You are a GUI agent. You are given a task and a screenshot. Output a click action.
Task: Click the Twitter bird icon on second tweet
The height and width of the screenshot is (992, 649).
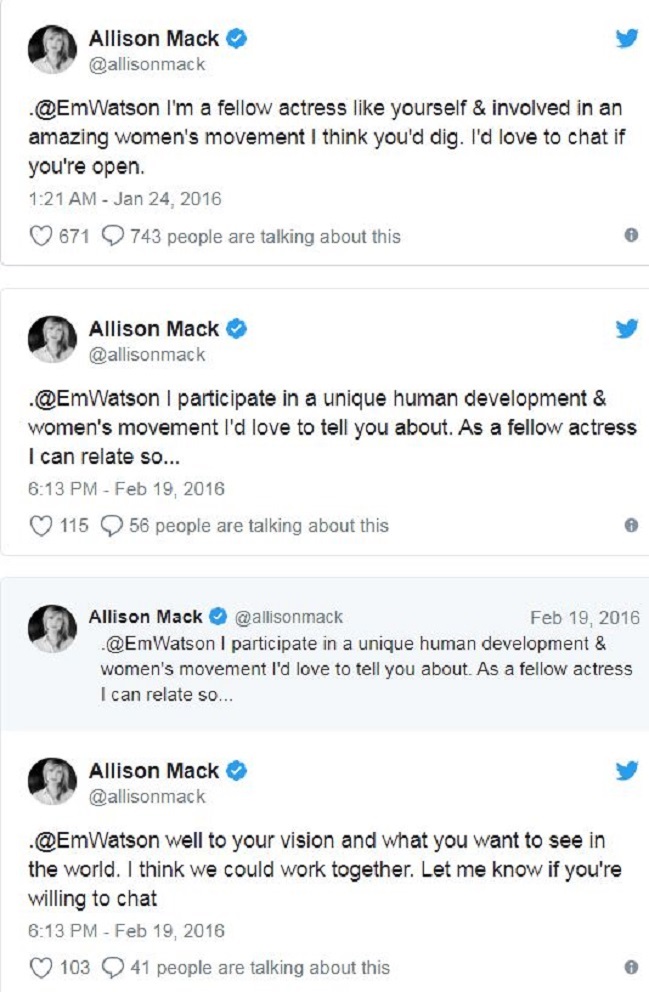[x=626, y=328]
